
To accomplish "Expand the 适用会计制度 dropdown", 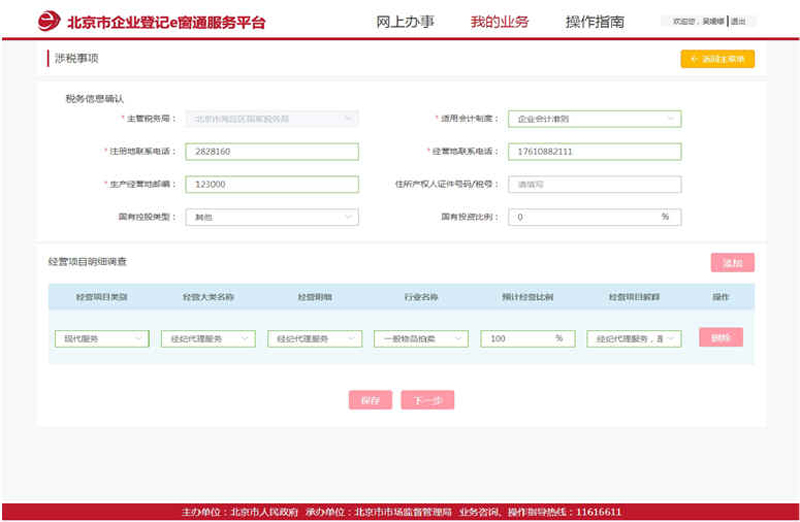I will [x=594, y=119].
